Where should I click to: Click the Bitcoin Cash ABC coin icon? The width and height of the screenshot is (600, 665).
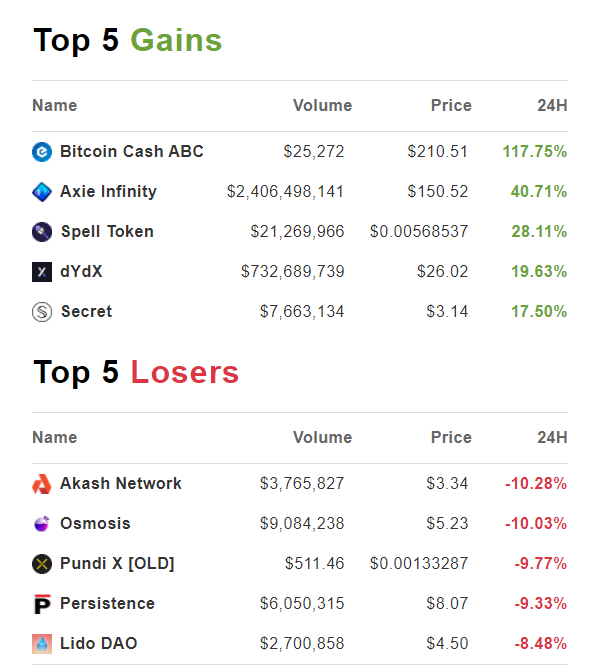[x=42, y=152]
